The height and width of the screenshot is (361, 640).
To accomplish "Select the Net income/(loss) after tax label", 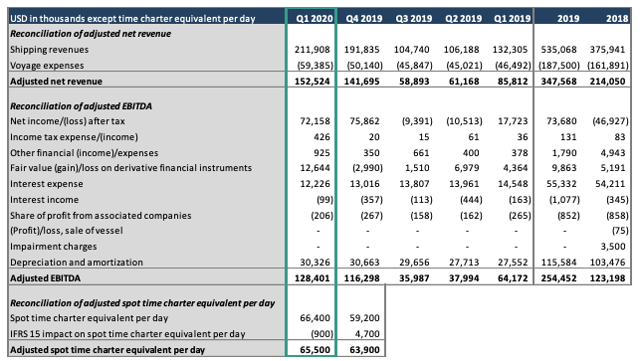I will (67, 121).
